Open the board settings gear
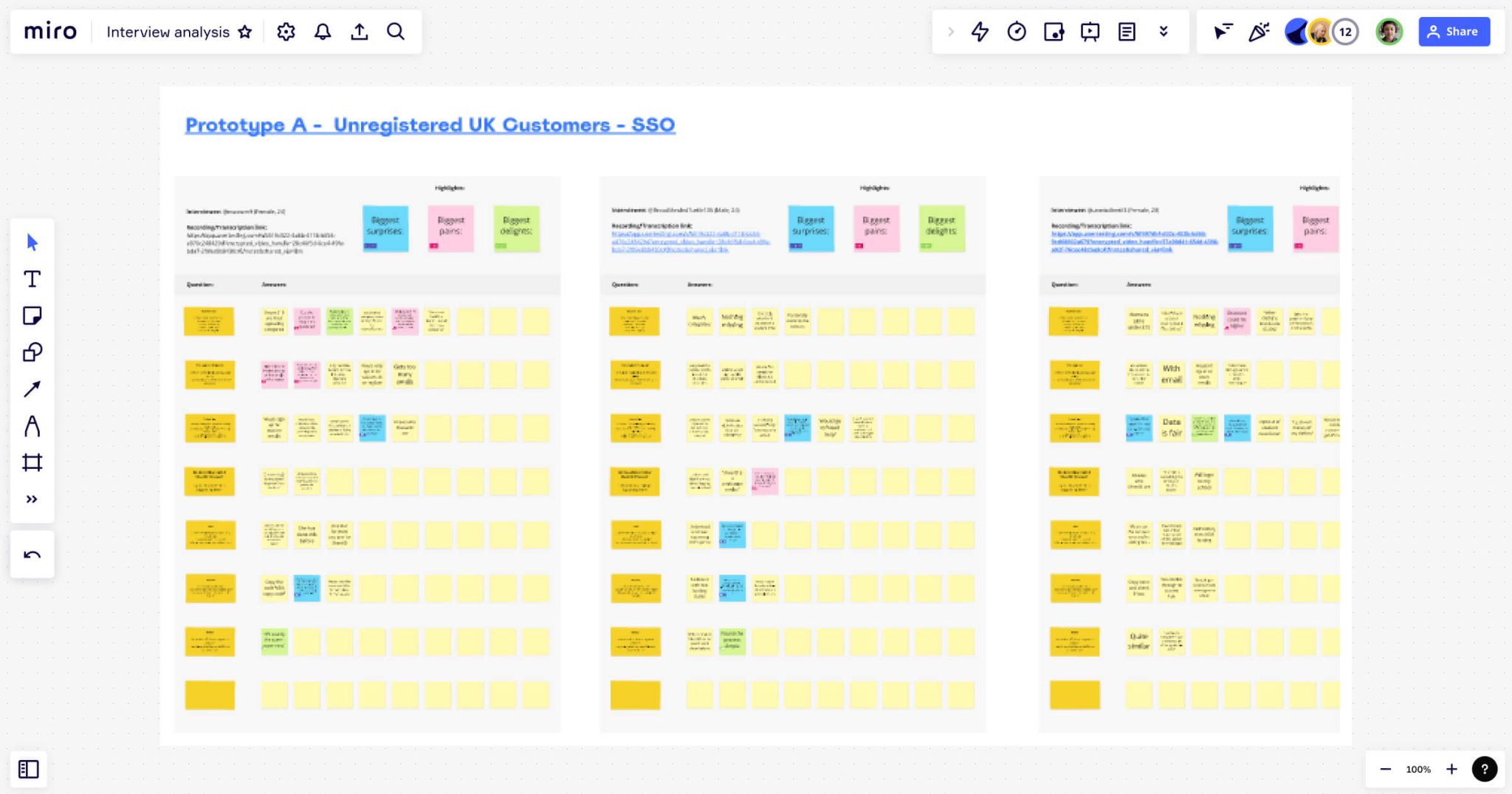 point(286,31)
